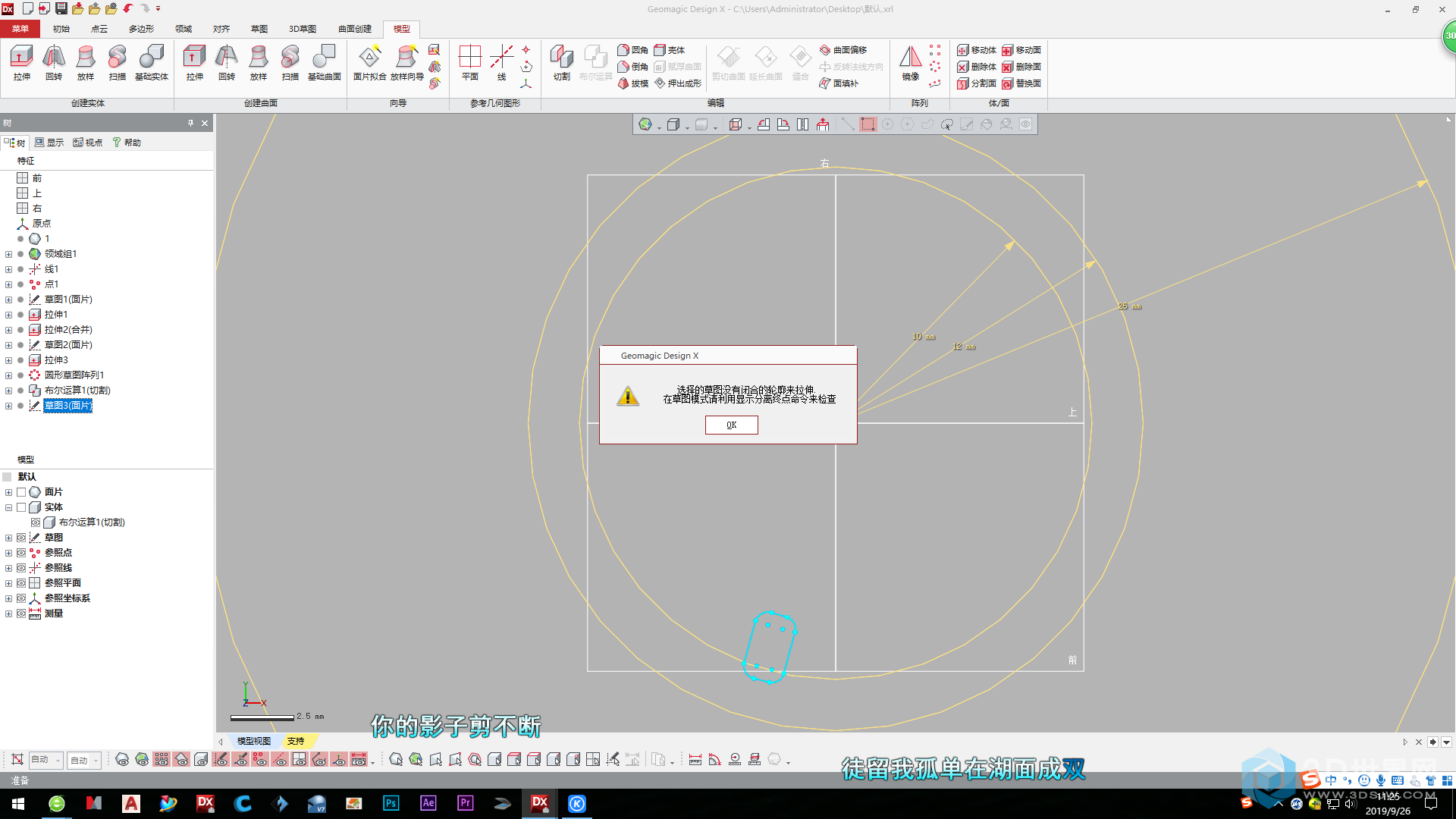Open the 显示 panel tab
Image resolution: width=1456 pixels, height=819 pixels.
(x=49, y=143)
